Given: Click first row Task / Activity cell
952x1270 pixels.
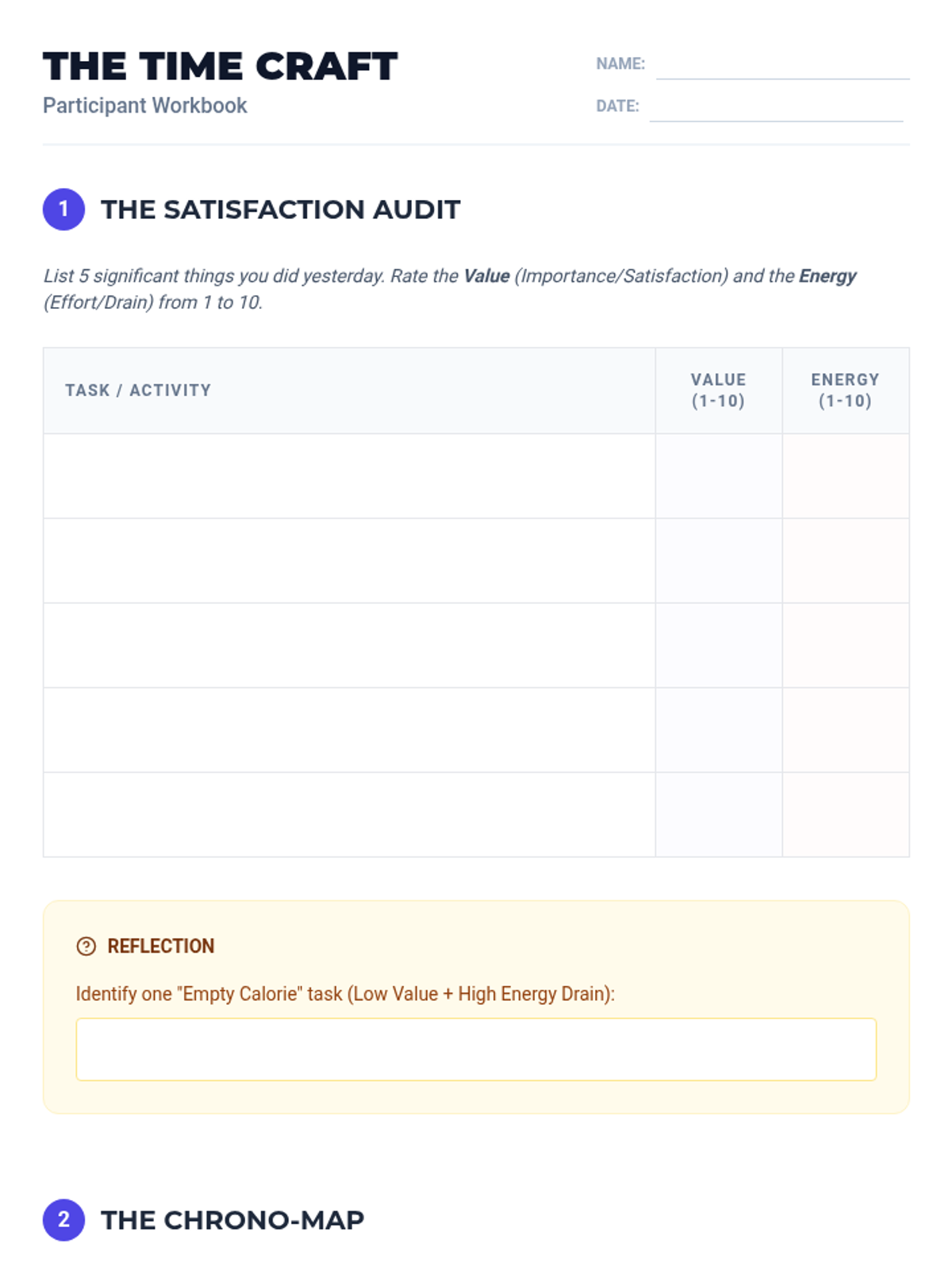Looking at the screenshot, I should tap(349, 476).
